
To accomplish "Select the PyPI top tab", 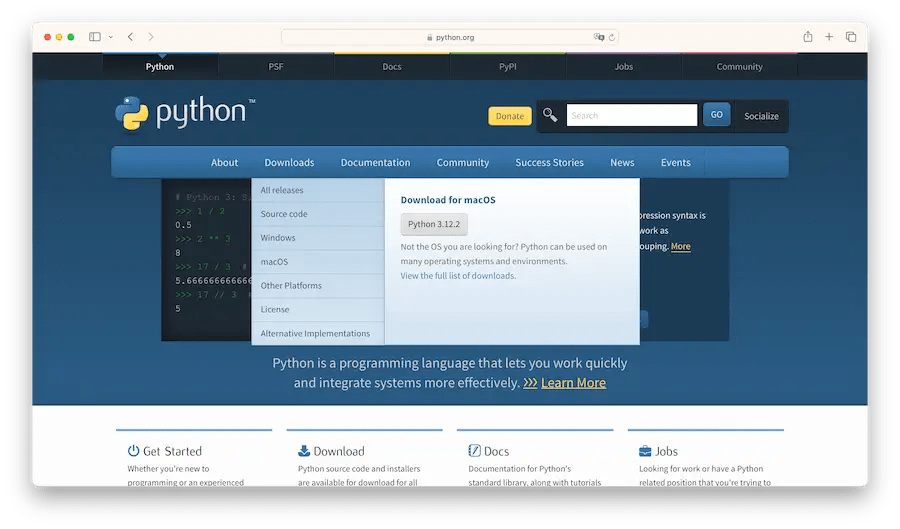I will [508, 67].
